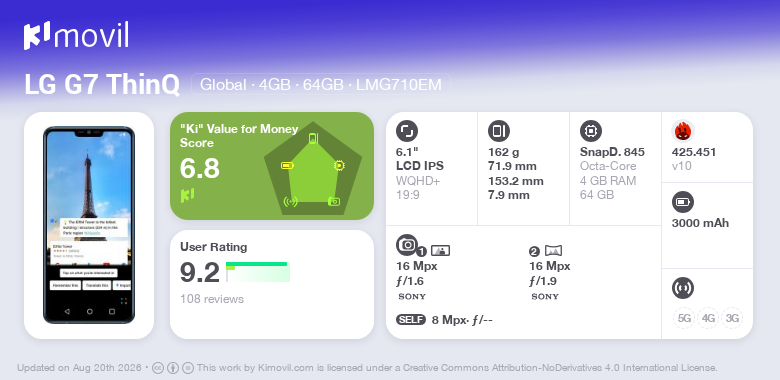780x380 pixels.
Task: Click the battery capacity icon
Action: point(683,202)
